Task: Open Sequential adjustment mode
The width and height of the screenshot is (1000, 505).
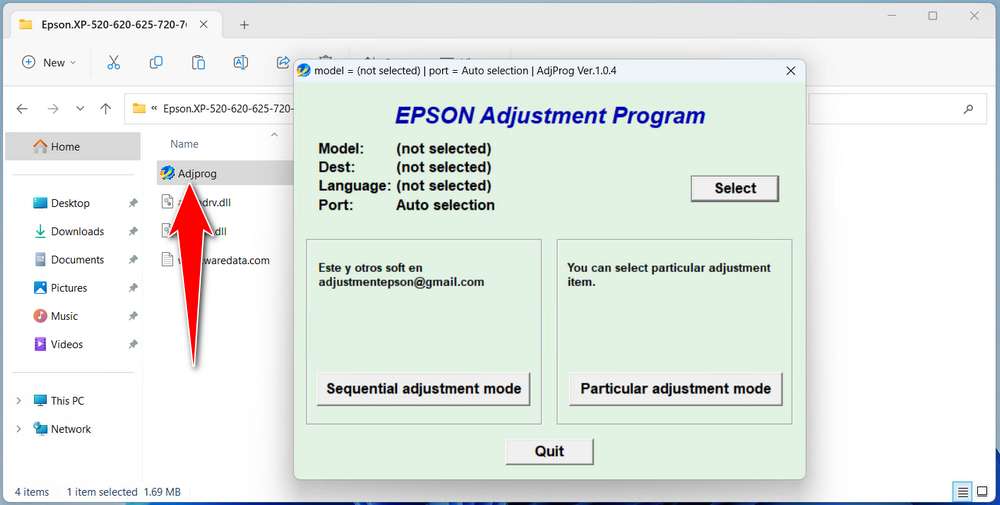Action: pyautogui.click(x=423, y=388)
